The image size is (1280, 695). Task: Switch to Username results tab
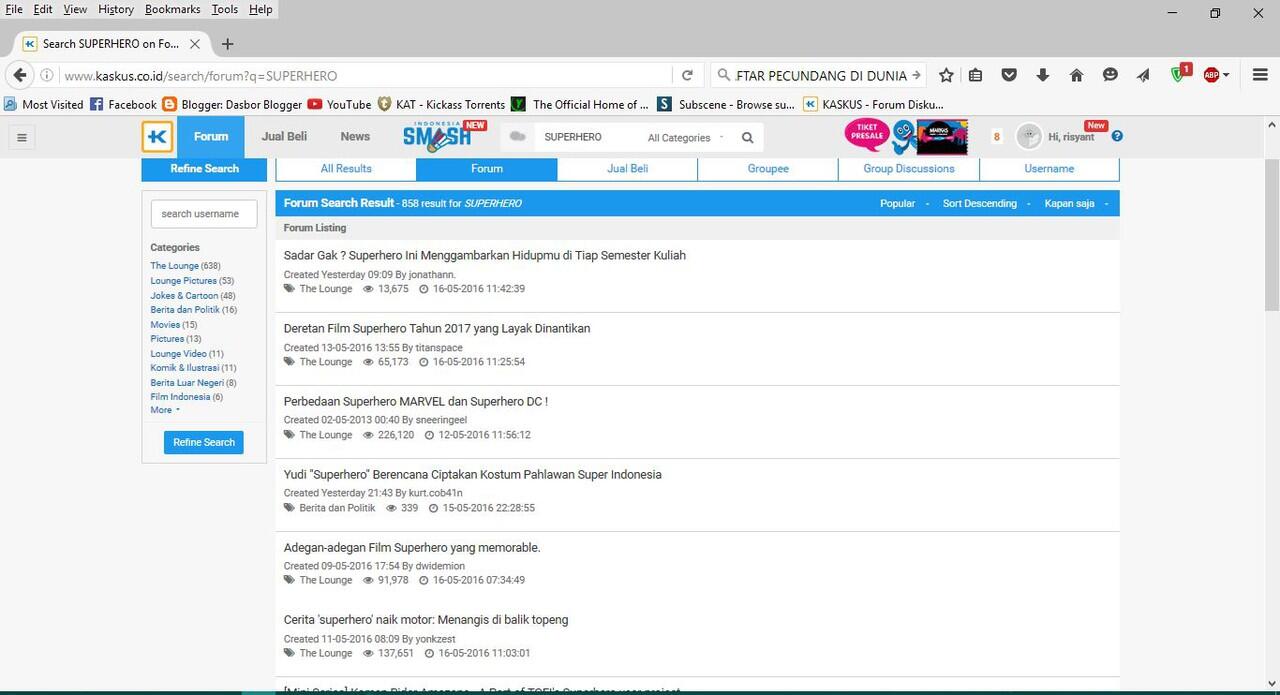[1049, 169]
